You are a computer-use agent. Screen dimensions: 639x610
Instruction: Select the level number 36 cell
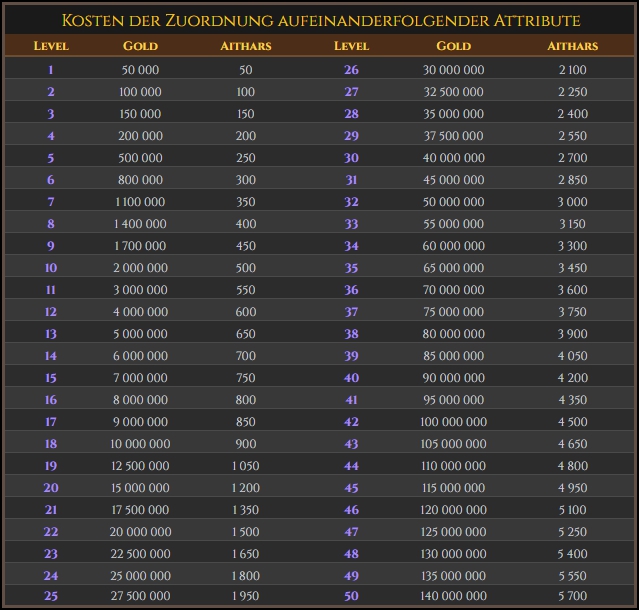351,290
